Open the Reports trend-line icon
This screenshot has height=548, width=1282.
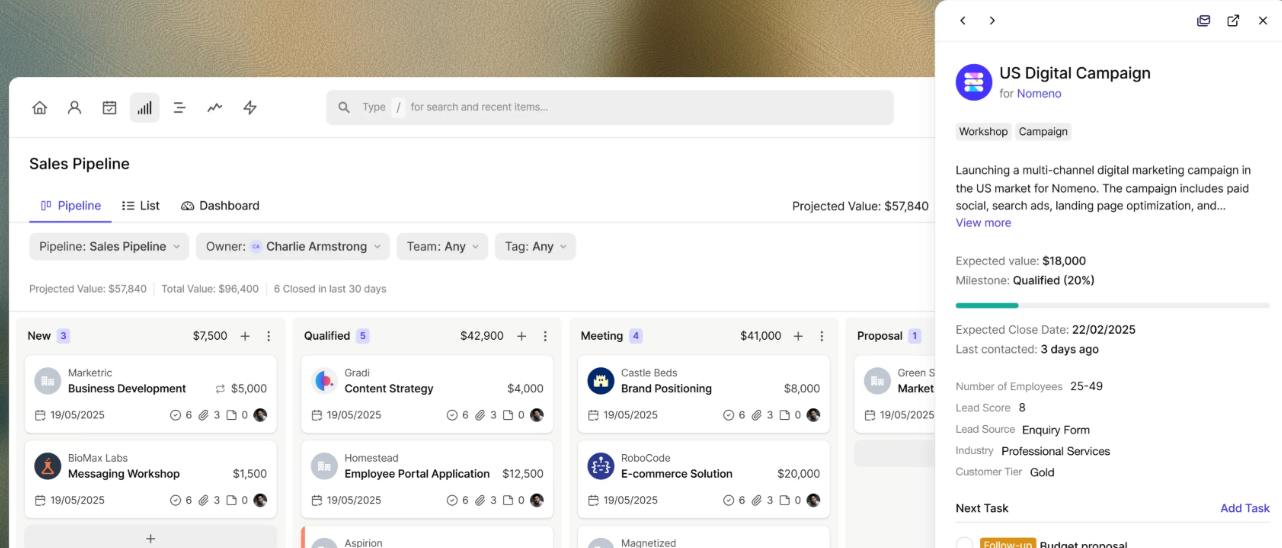click(x=215, y=108)
